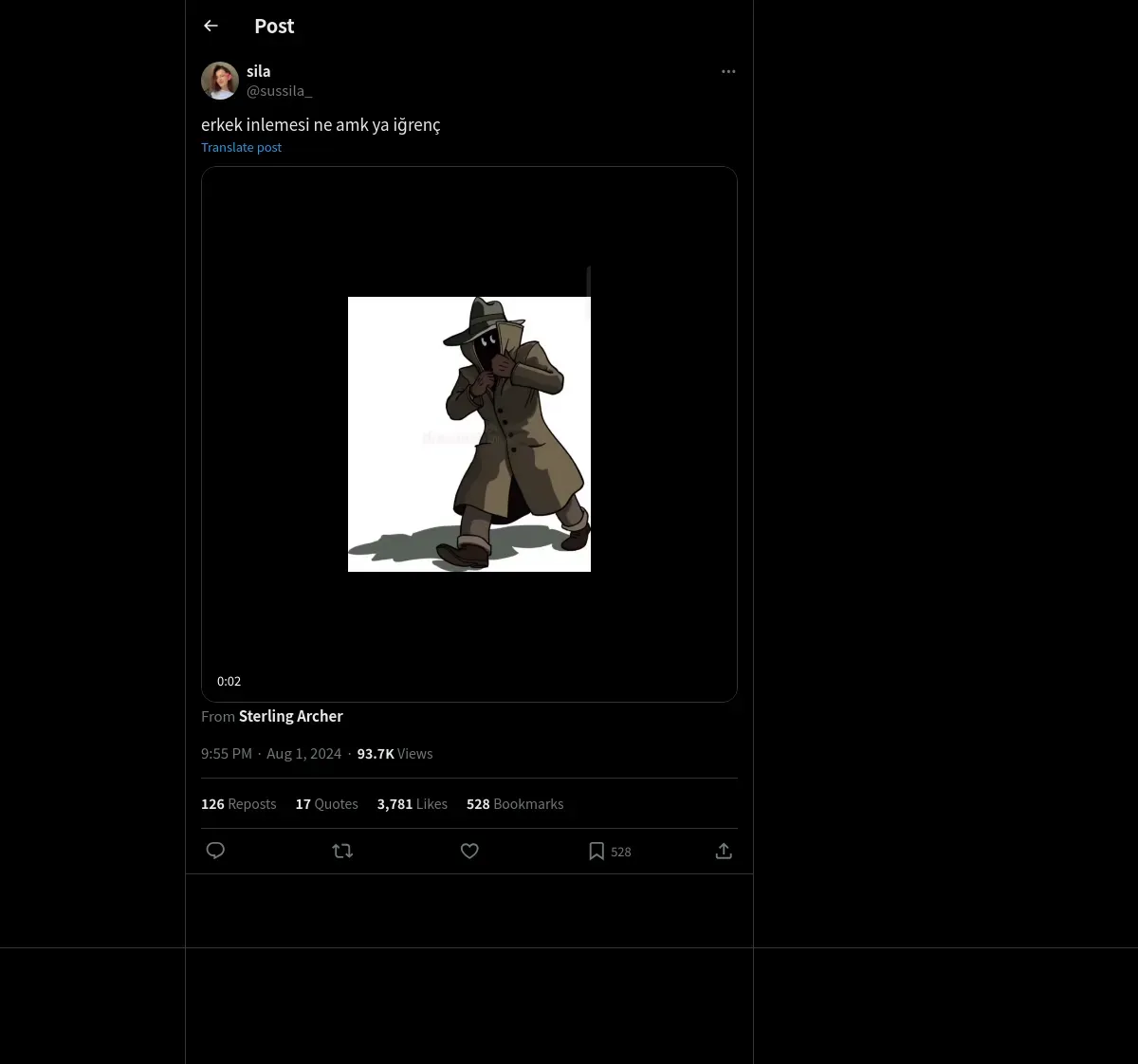Screen dimensions: 1138x1064
Task: Click the 0:02 video duration badge
Action: tap(229, 681)
